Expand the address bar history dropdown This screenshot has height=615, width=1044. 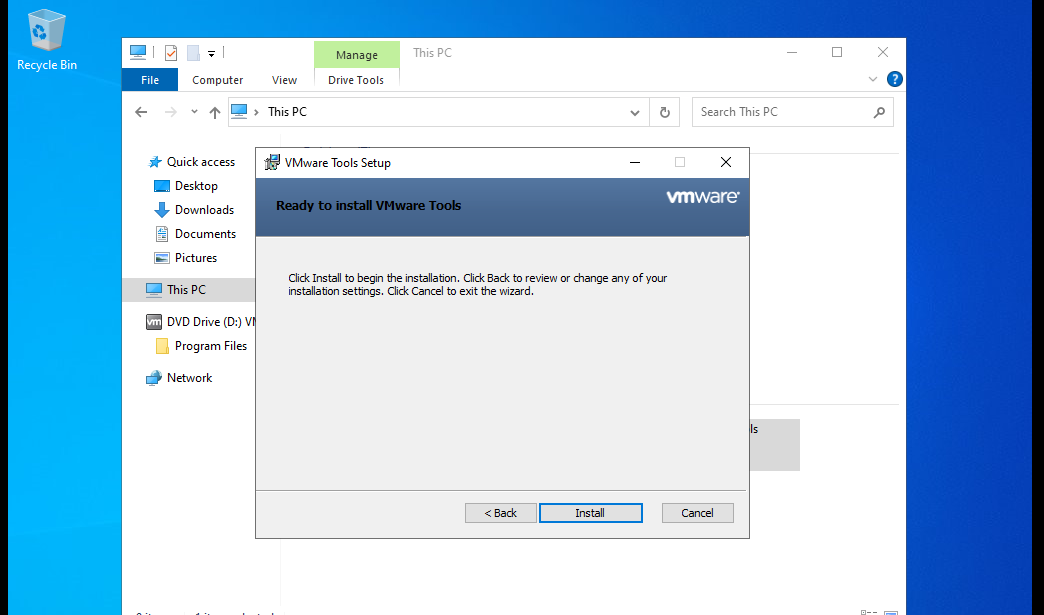(x=635, y=112)
